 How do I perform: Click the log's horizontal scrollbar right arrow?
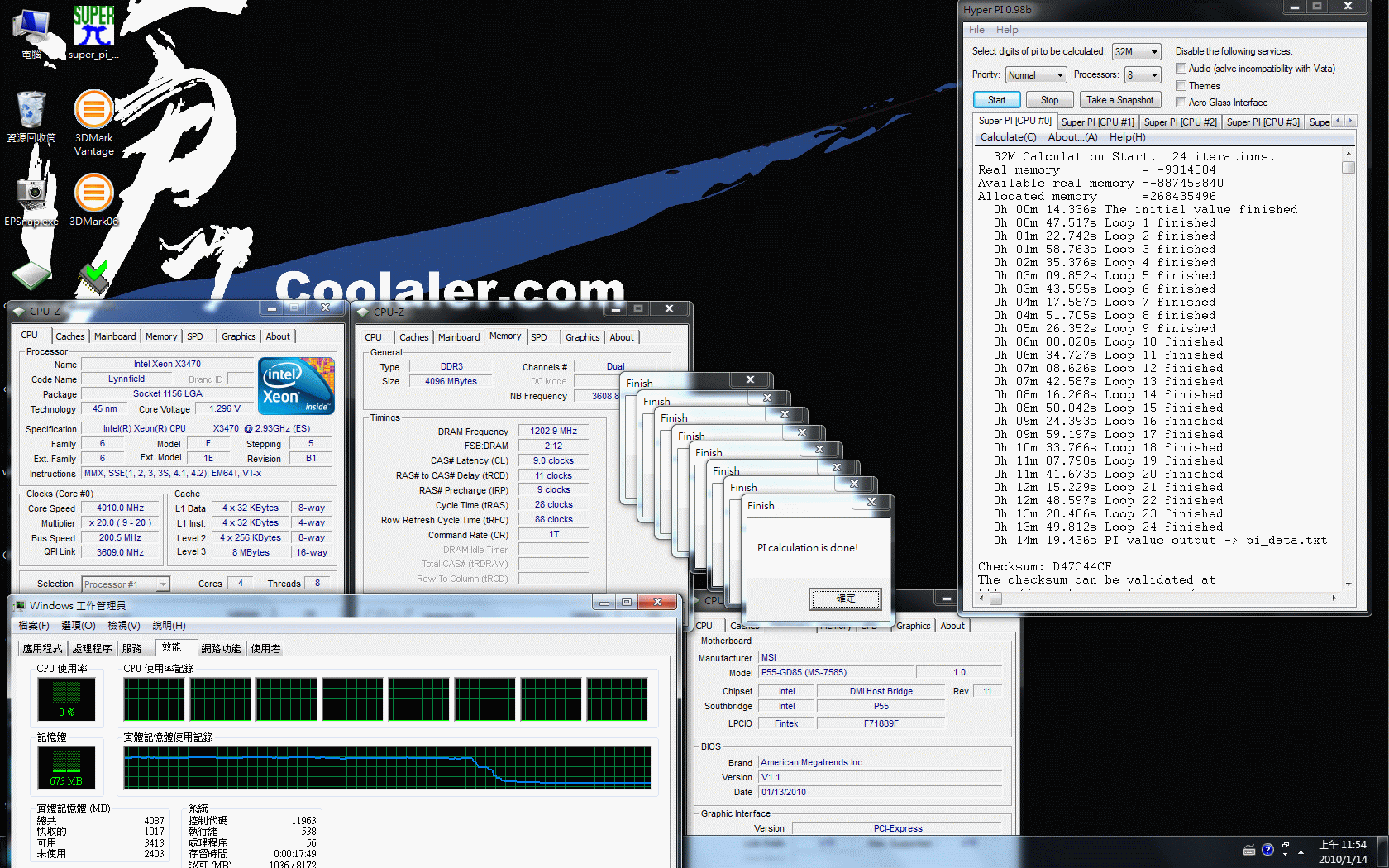pyautogui.click(x=1334, y=598)
